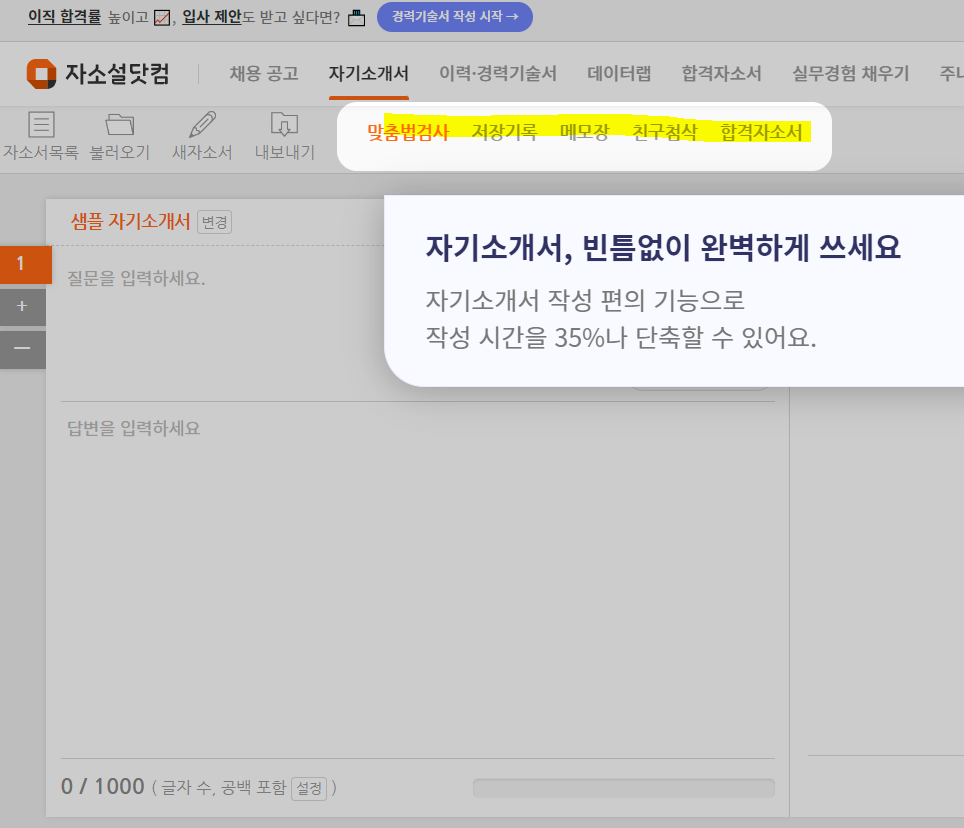Add a question with plus button
Screen dimensions: 964x828
coord(22,306)
